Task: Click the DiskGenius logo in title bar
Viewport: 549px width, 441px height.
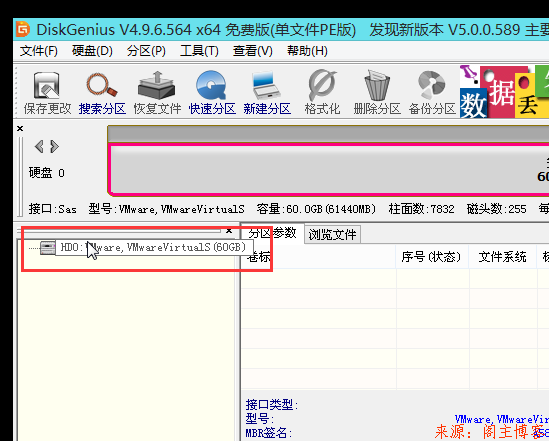Action: (23, 29)
